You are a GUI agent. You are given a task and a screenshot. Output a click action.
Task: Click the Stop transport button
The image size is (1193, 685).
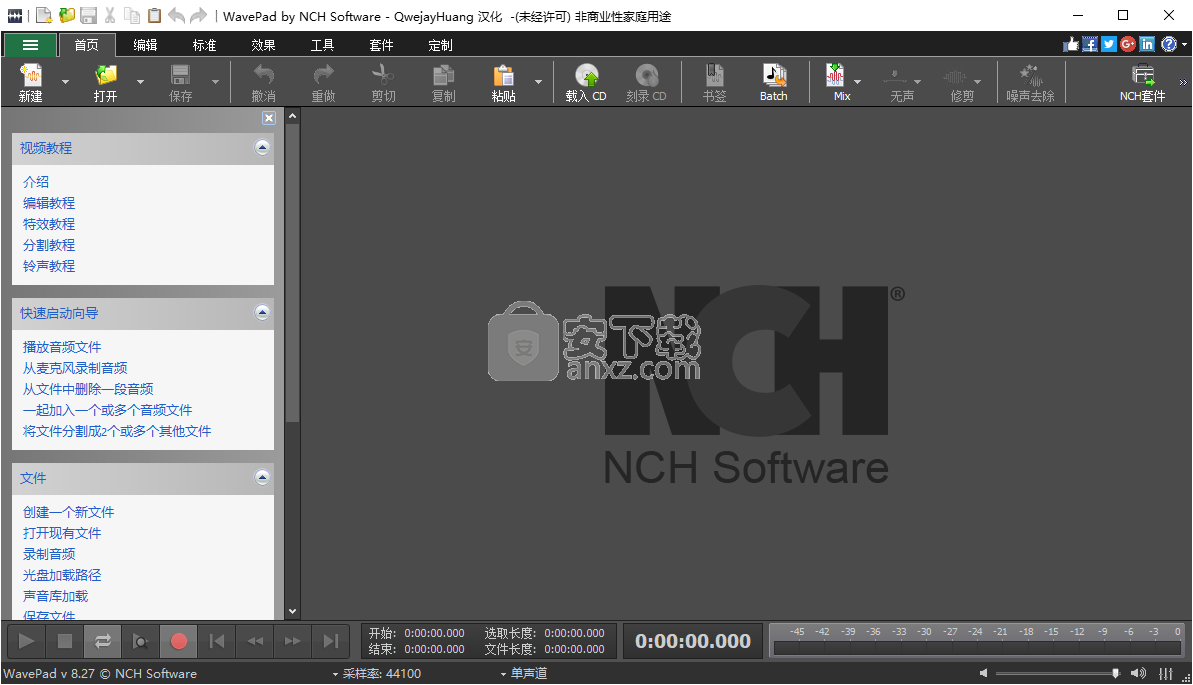click(65, 641)
